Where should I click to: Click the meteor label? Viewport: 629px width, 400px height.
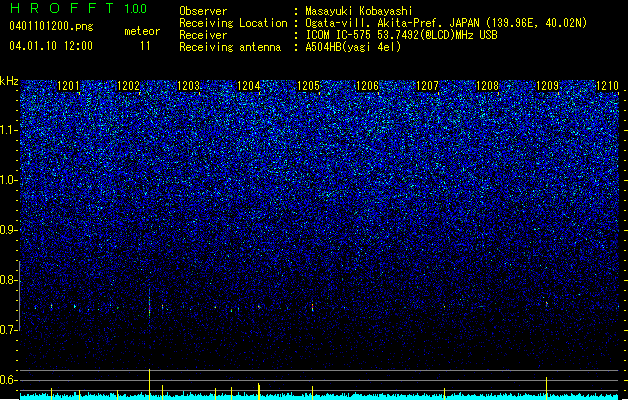(x=142, y=31)
